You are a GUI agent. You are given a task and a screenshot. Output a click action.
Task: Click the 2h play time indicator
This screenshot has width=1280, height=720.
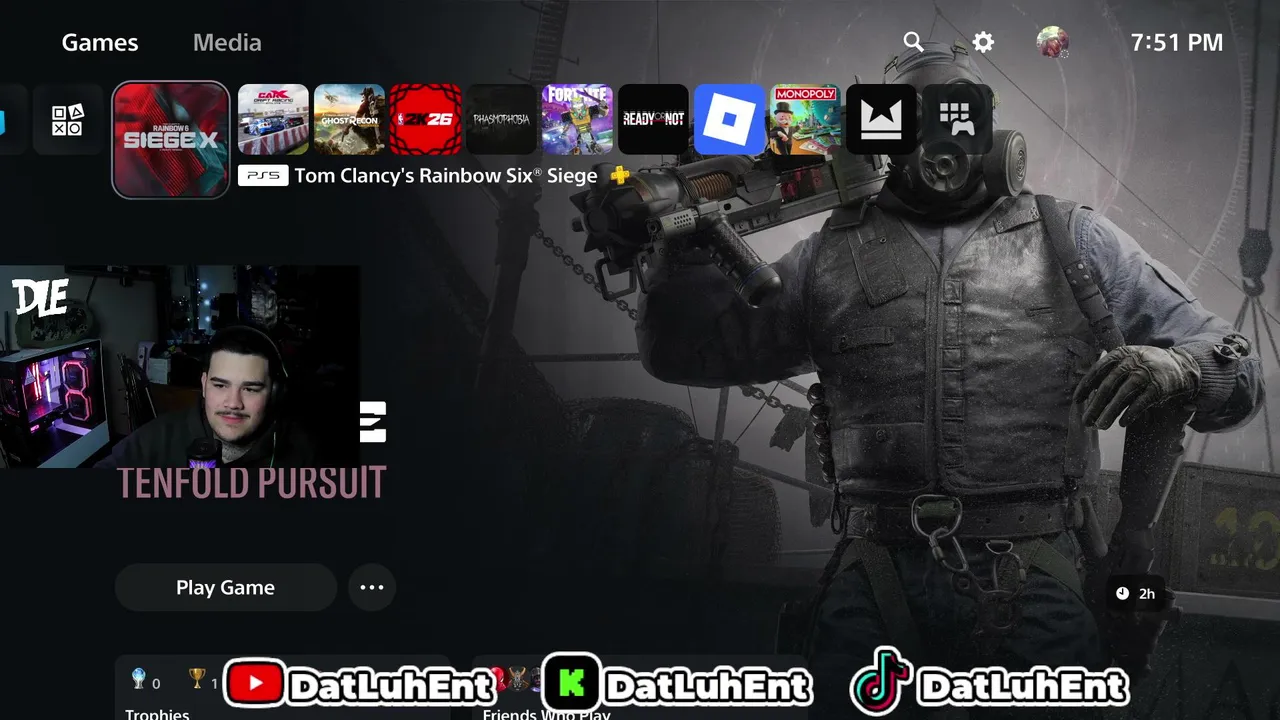coord(1135,593)
